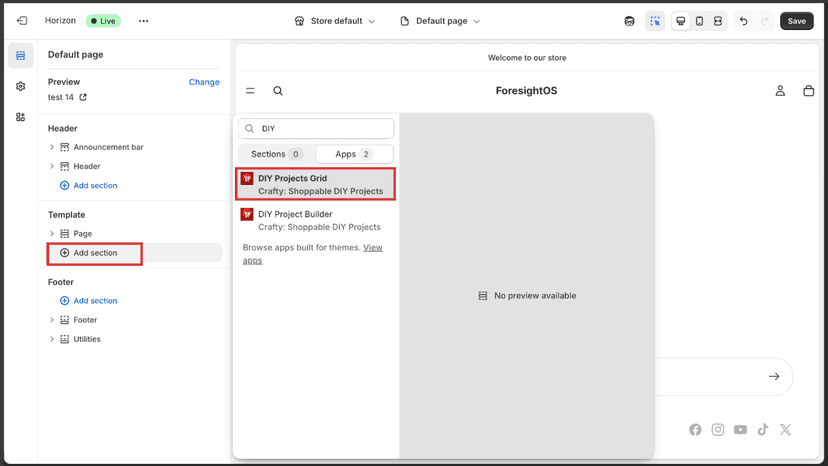Click the undo arrow icon
This screenshot has width=828, height=466.
click(x=744, y=21)
